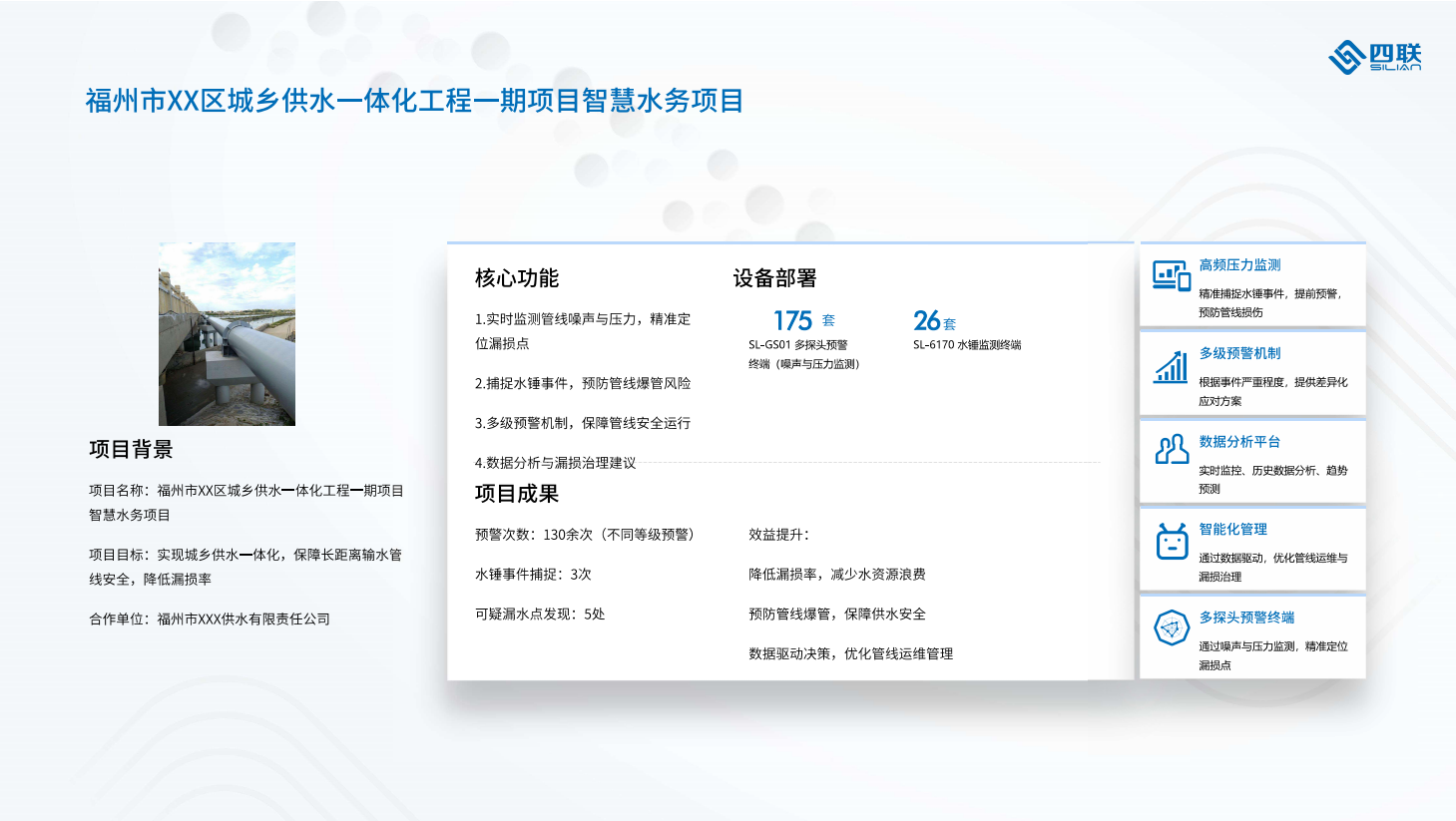Click description 实时监控、历史数据分析、趋势预测

(1273, 480)
